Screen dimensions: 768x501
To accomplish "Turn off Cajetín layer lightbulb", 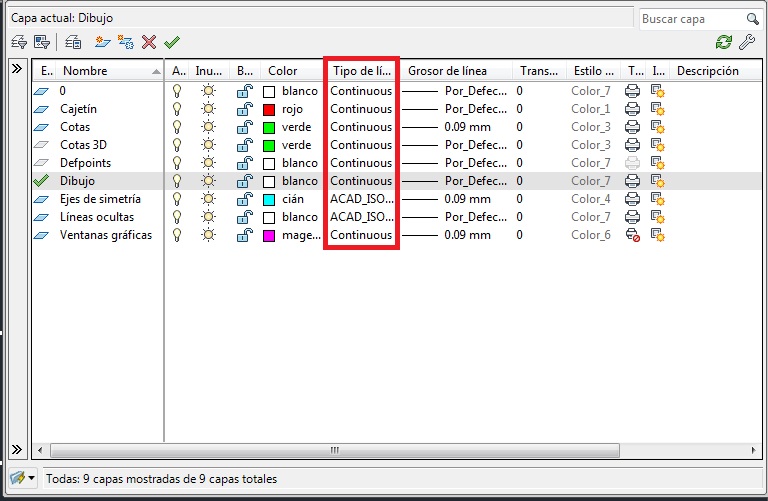I will pos(177,109).
